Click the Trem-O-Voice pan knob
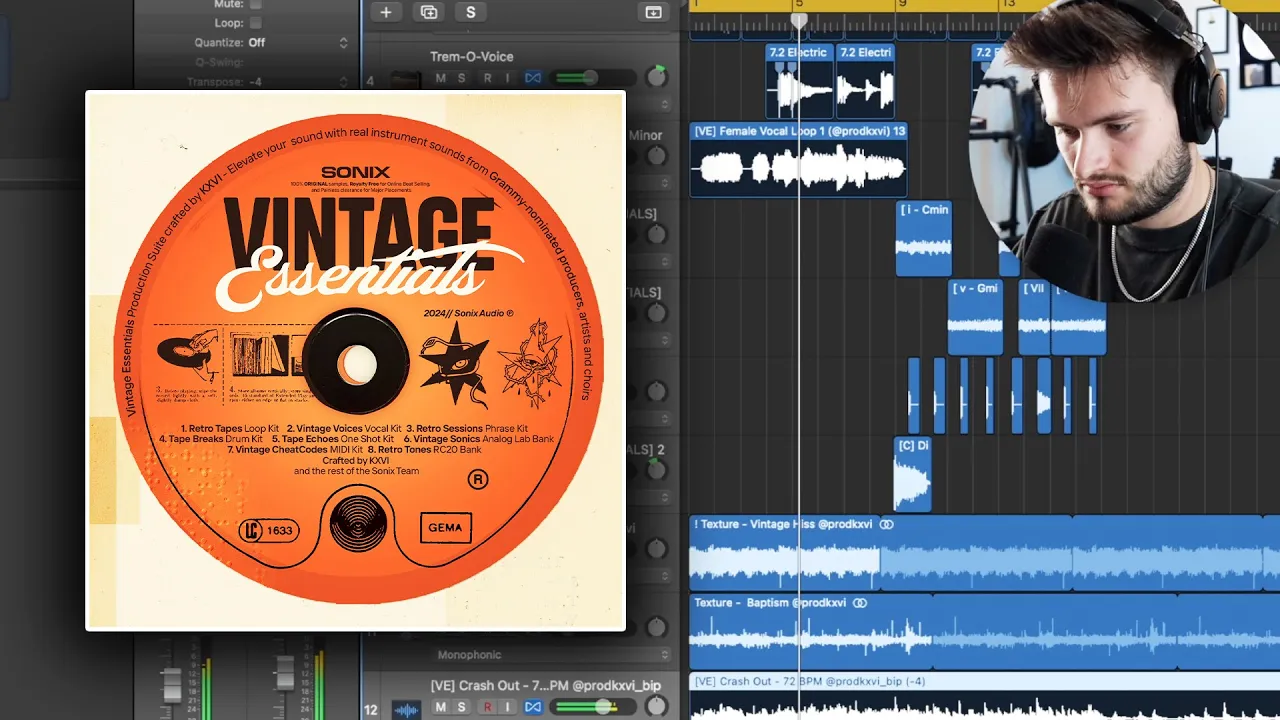 pos(657,77)
